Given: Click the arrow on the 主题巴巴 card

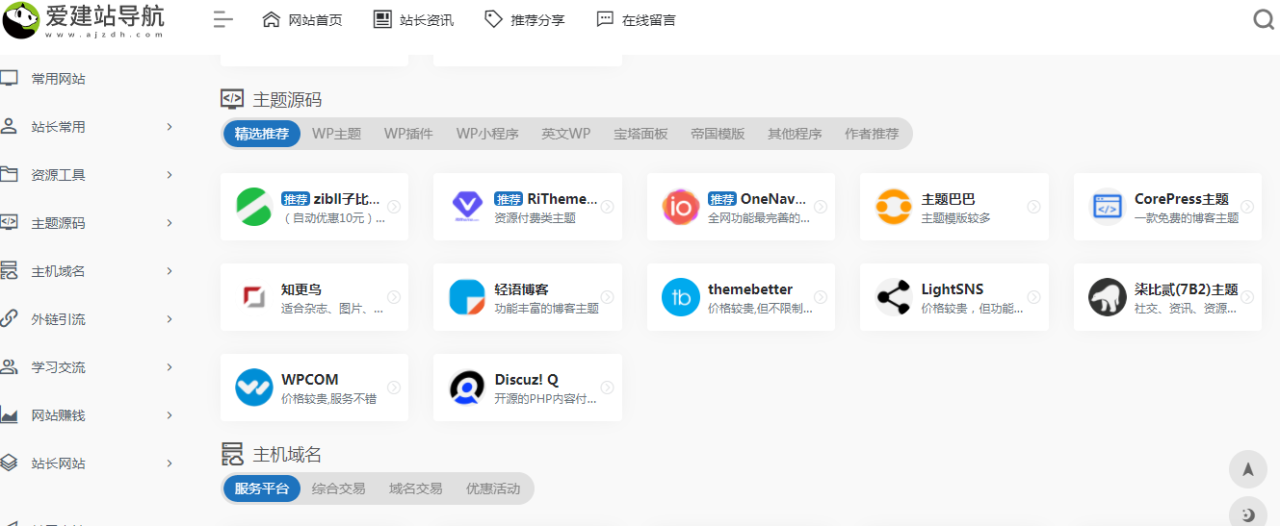Looking at the screenshot, I should pyautogui.click(x=1034, y=207).
